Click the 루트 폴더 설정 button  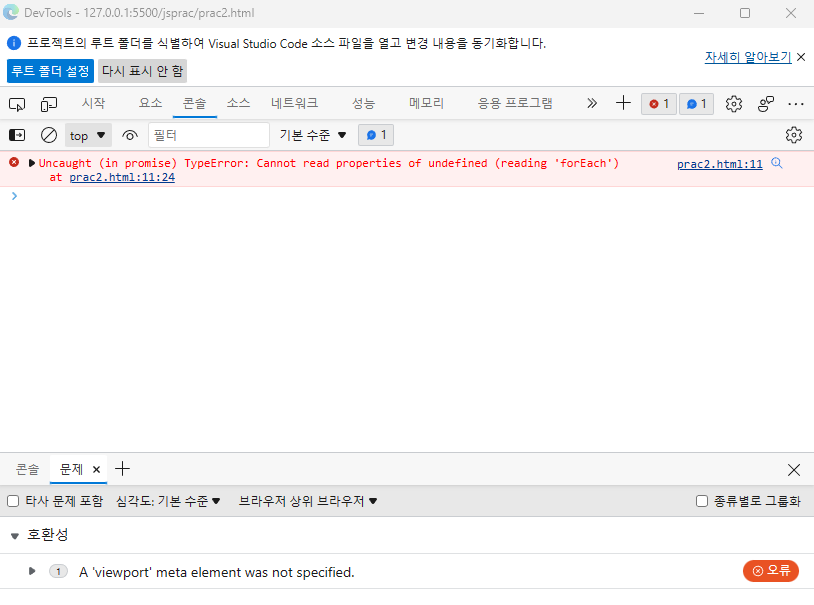[50, 71]
